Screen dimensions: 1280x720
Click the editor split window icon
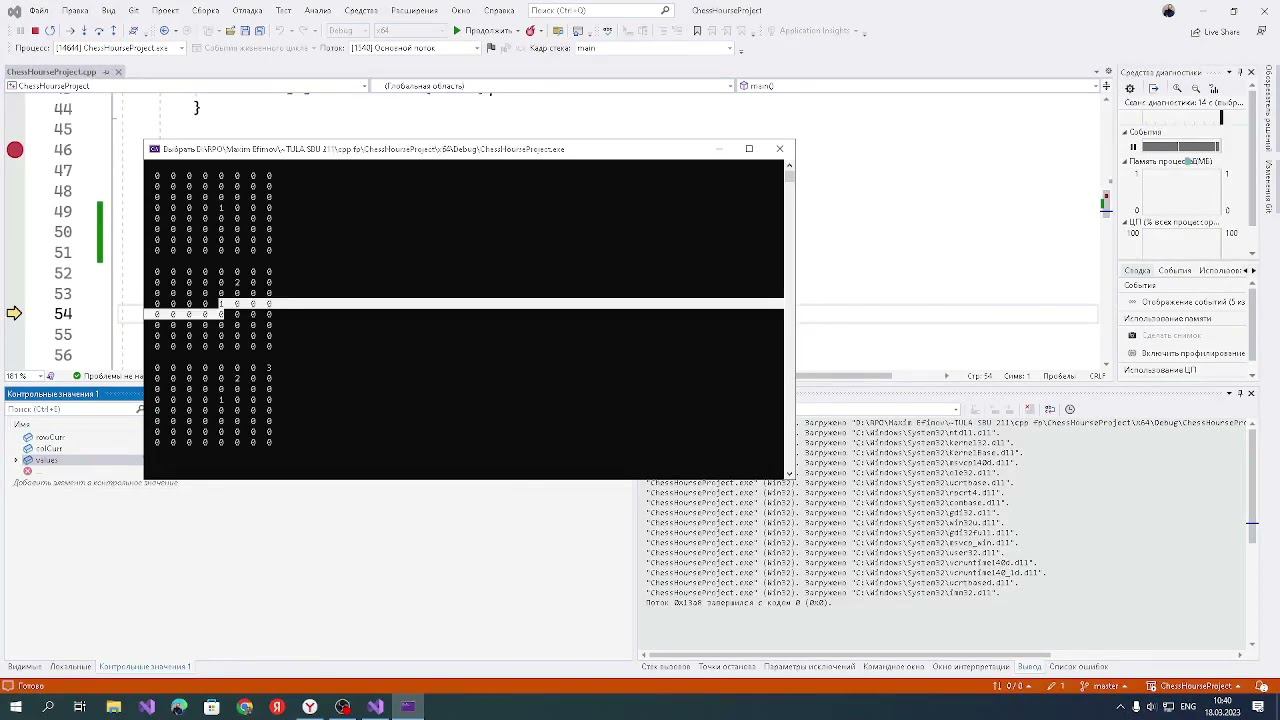click(x=1106, y=86)
